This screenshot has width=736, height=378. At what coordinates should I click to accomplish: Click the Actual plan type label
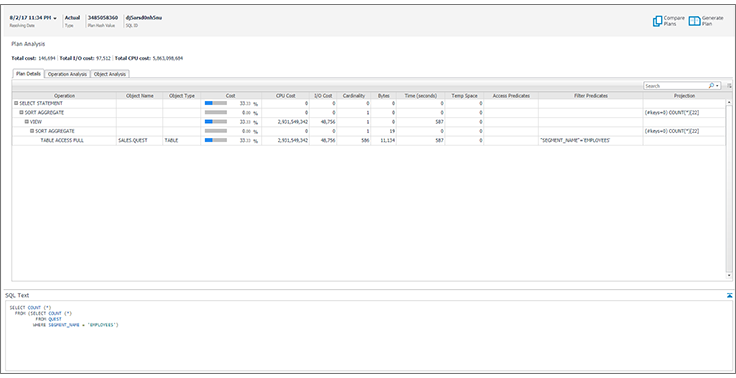72,18
